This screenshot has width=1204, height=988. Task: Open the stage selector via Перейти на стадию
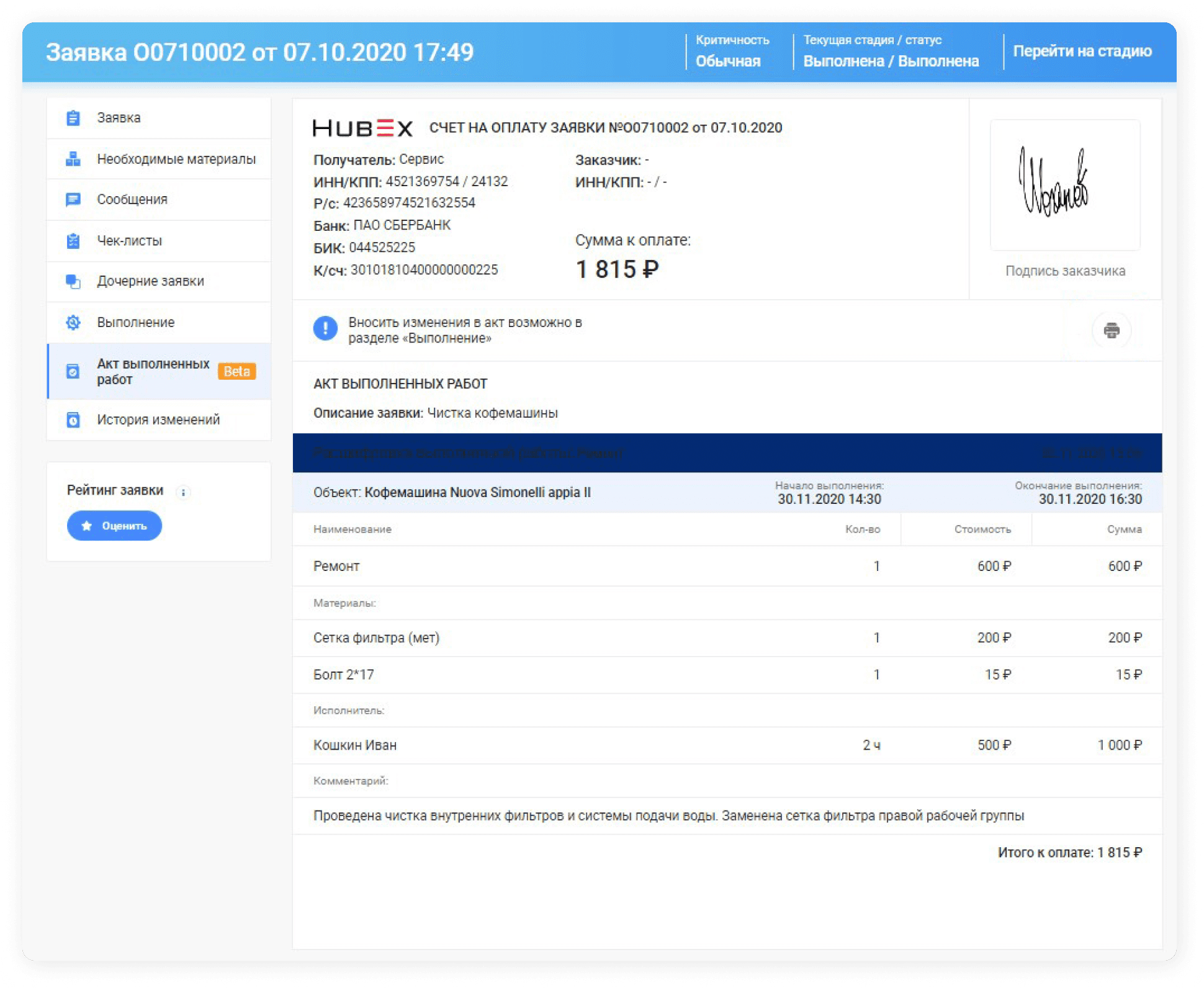[1082, 51]
